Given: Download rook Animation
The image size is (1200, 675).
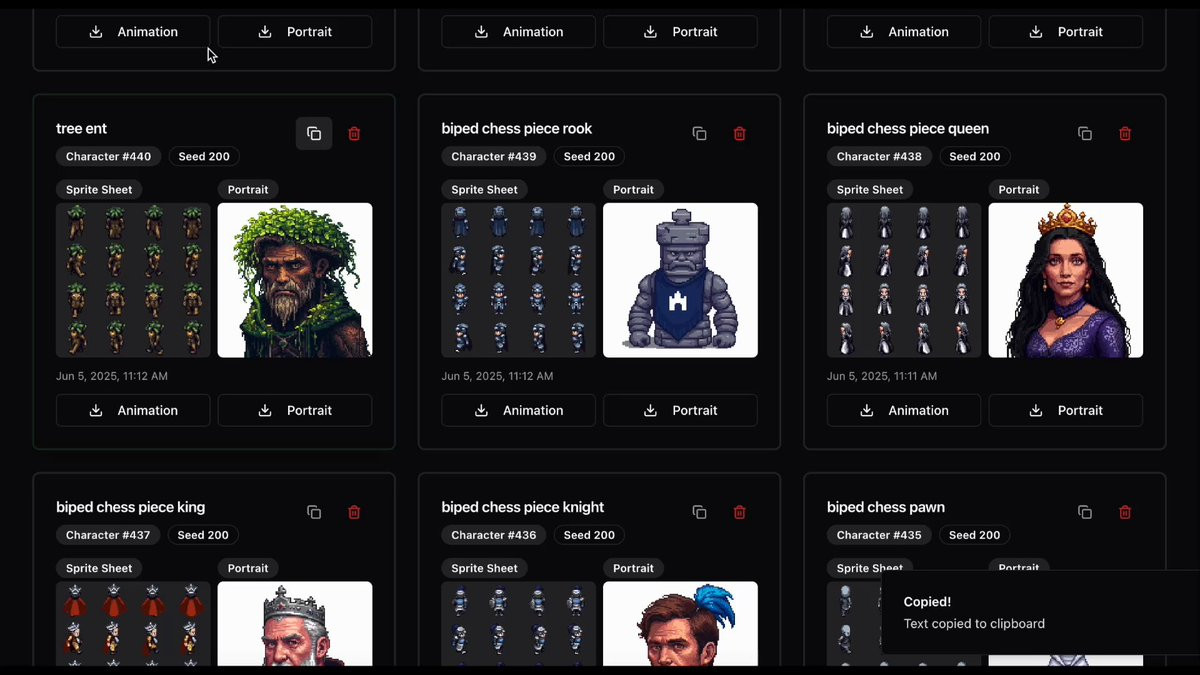Looking at the screenshot, I should click(519, 410).
